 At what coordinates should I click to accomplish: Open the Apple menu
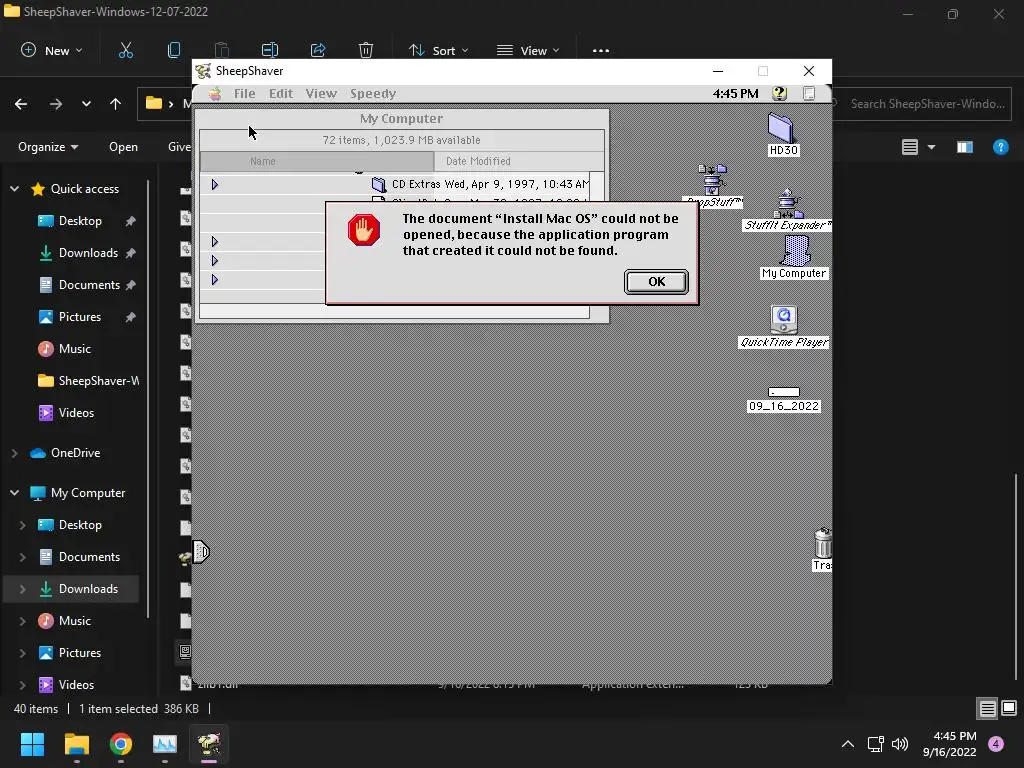(x=214, y=94)
